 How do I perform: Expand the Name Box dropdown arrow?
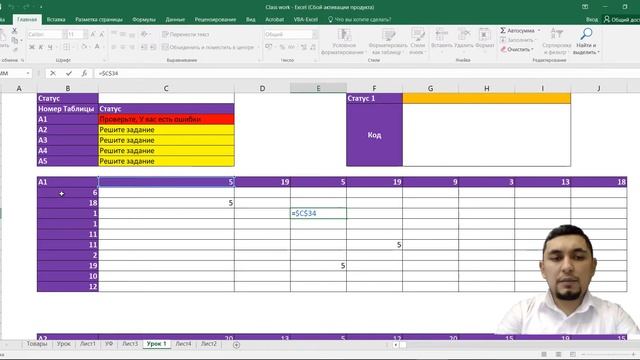coord(28,73)
